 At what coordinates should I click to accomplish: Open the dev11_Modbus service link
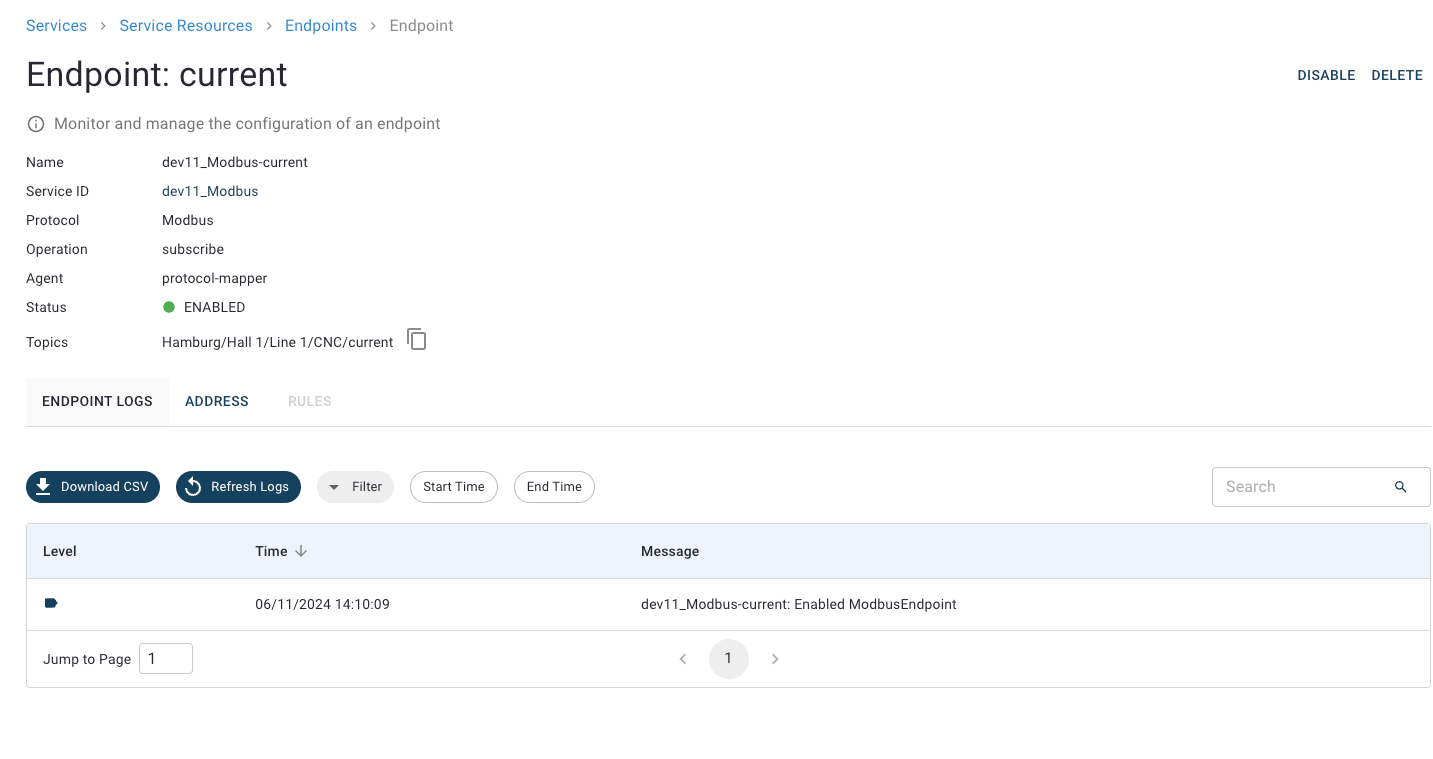[x=210, y=191]
